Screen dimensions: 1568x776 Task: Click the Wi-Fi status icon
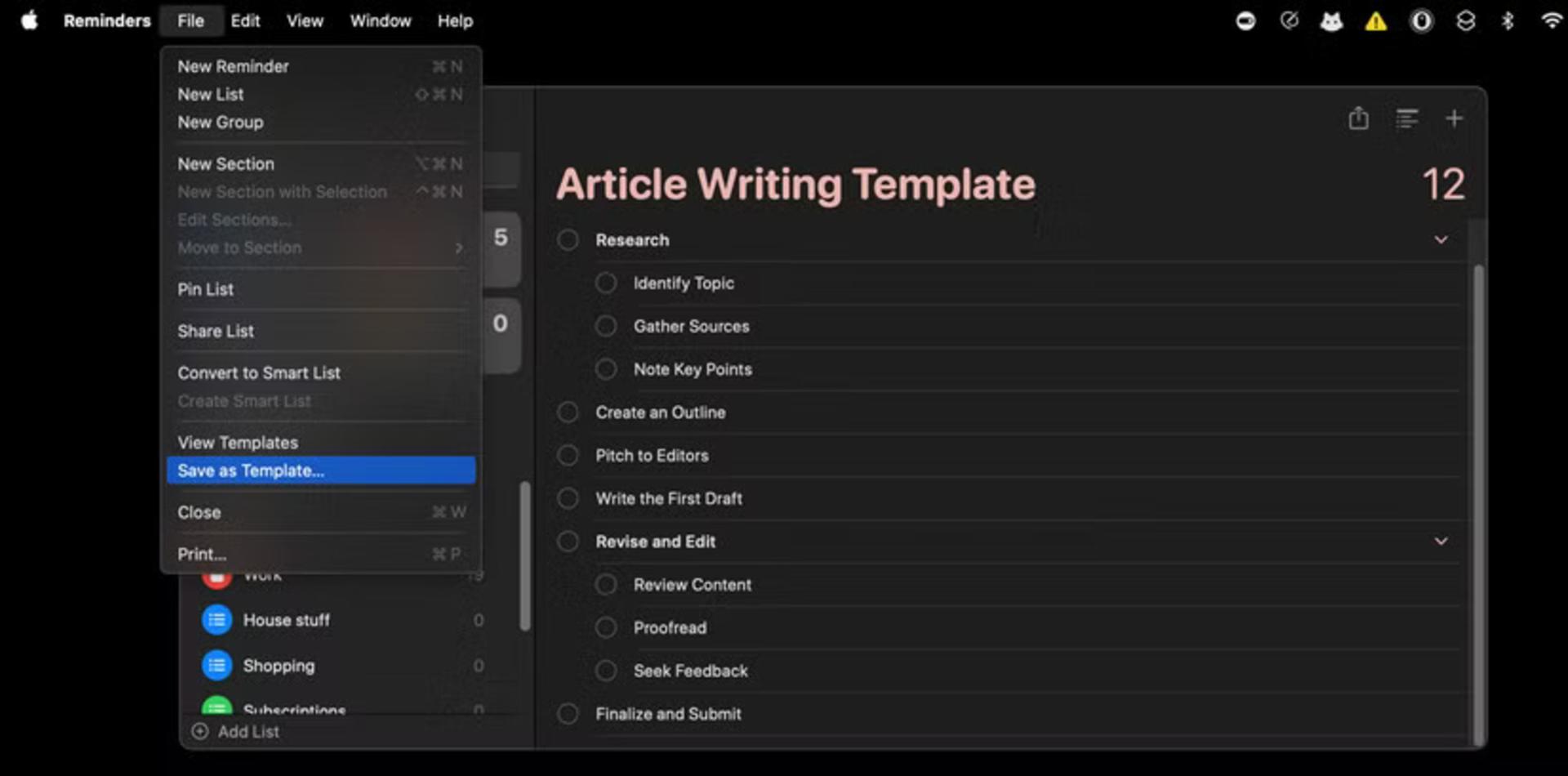[x=1552, y=20]
